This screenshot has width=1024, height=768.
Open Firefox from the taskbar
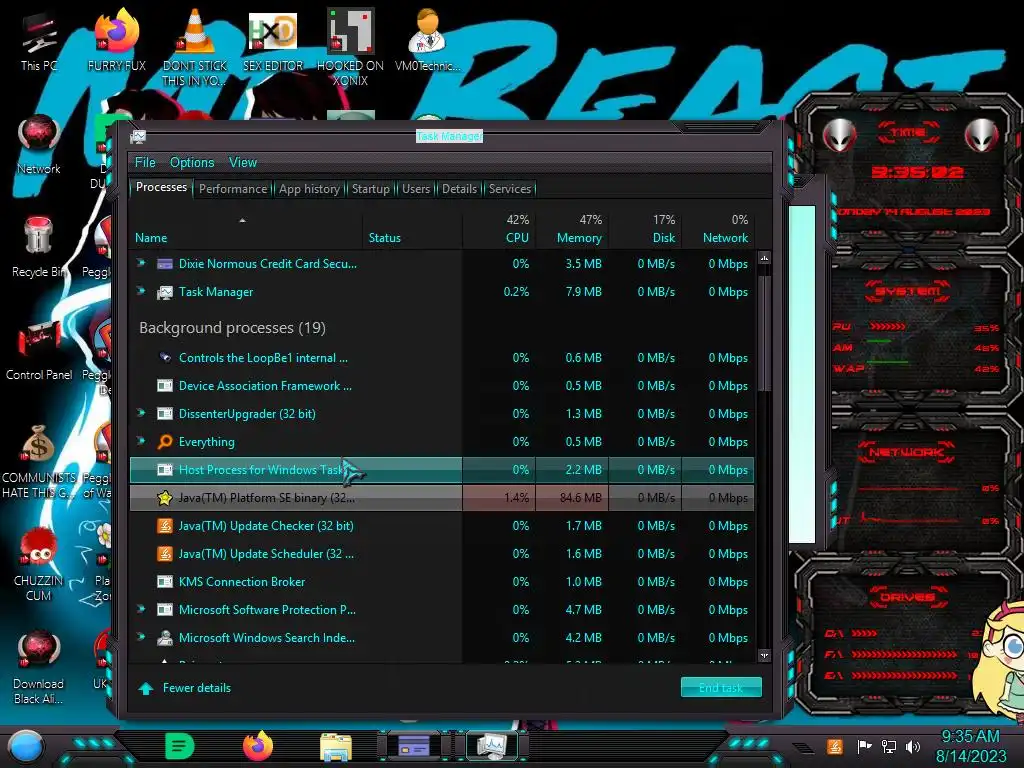[x=258, y=746]
